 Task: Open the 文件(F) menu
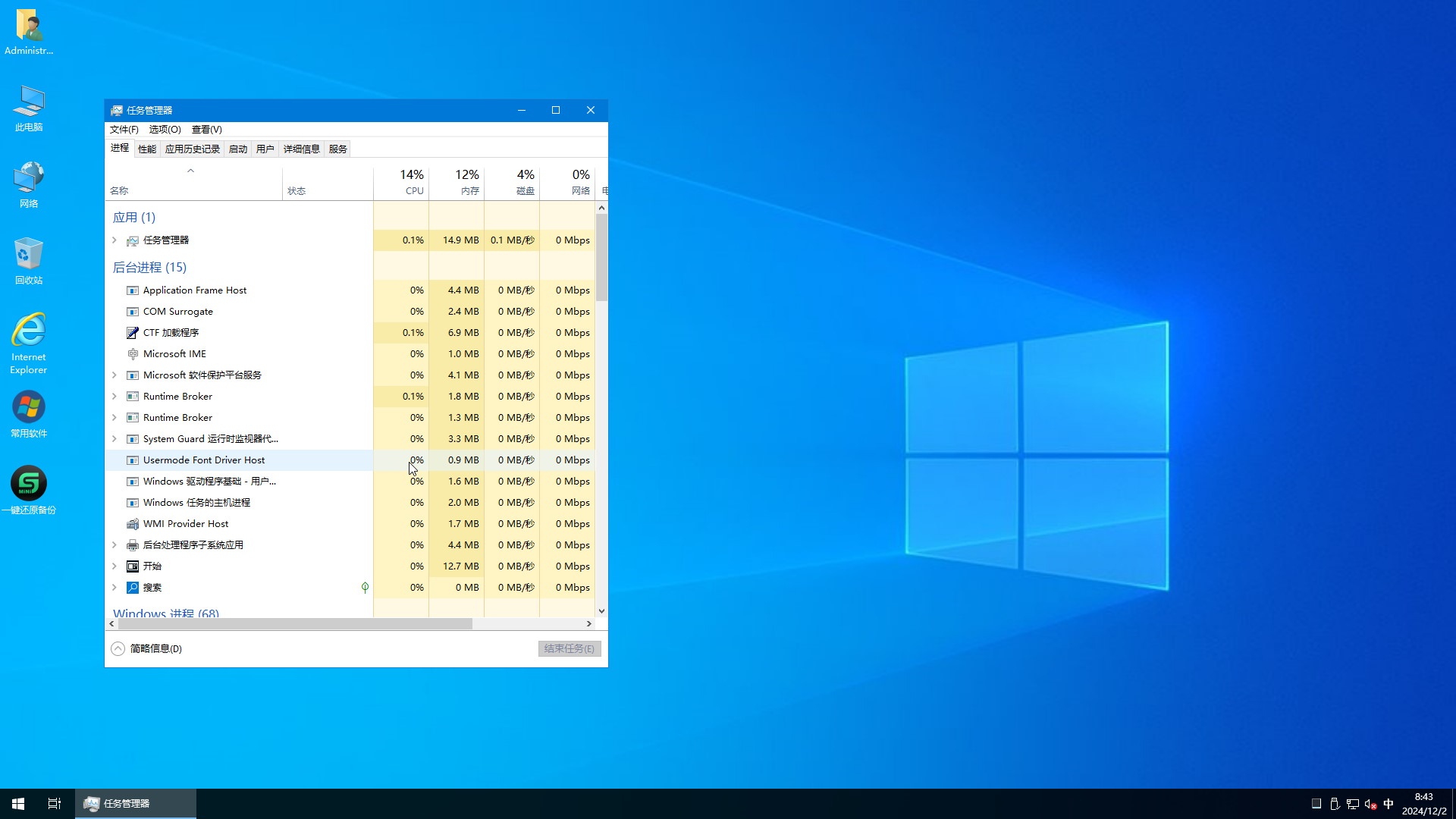click(124, 130)
